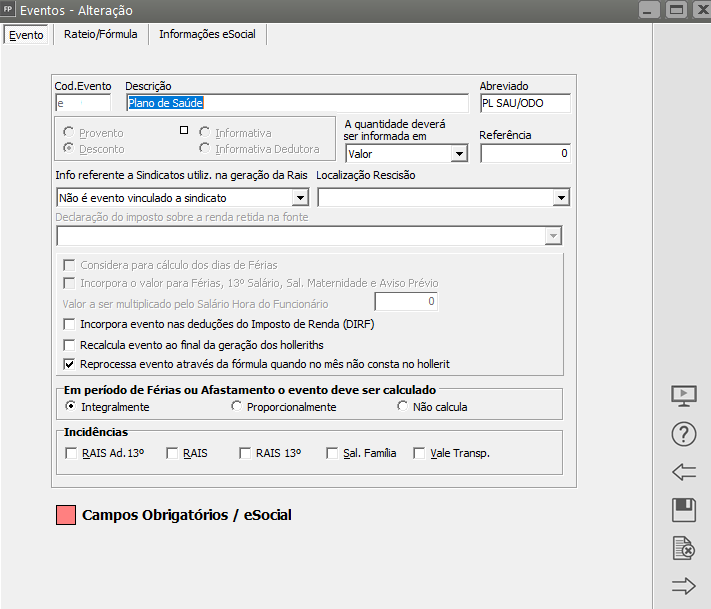The image size is (711, 609).
Task: Click the FP application icon in title bar
Action: pyautogui.click(x=10, y=10)
